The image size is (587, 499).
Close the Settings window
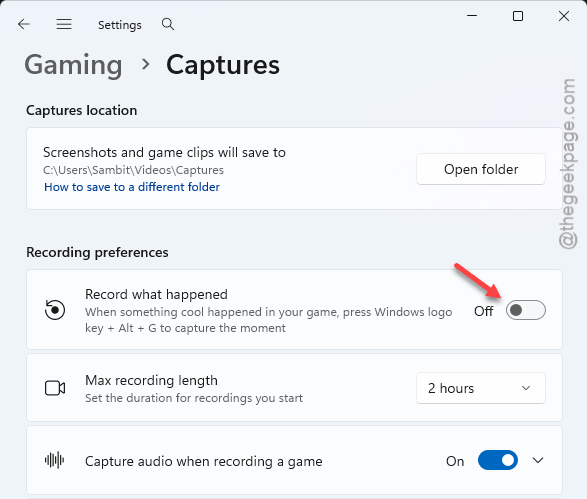(x=564, y=16)
